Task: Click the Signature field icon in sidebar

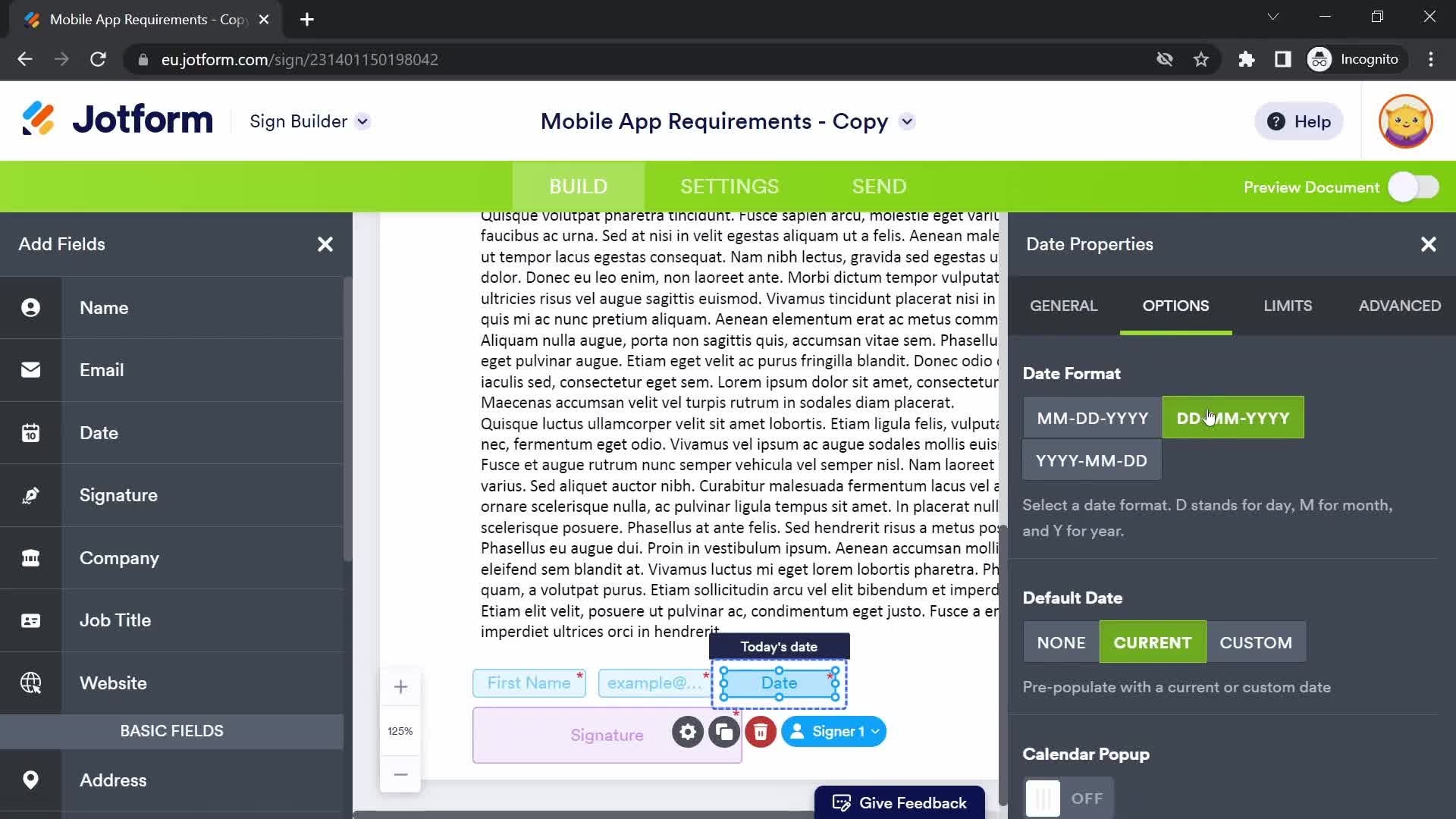Action: coord(31,494)
